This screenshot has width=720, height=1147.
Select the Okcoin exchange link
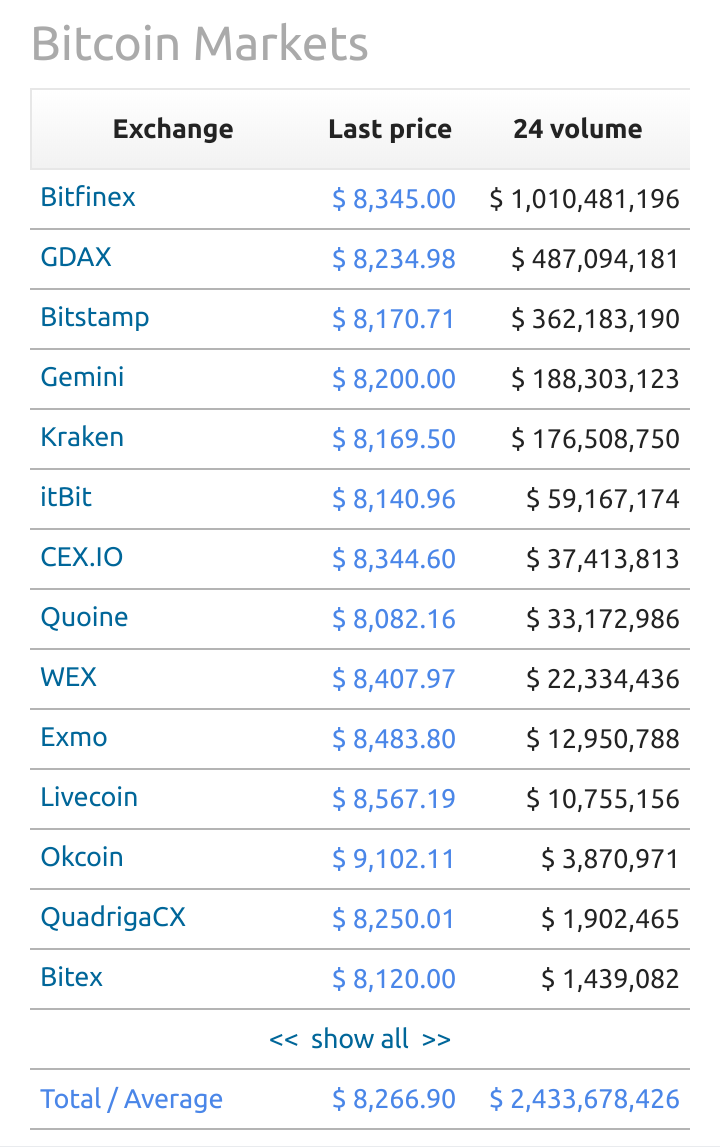click(82, 857)
